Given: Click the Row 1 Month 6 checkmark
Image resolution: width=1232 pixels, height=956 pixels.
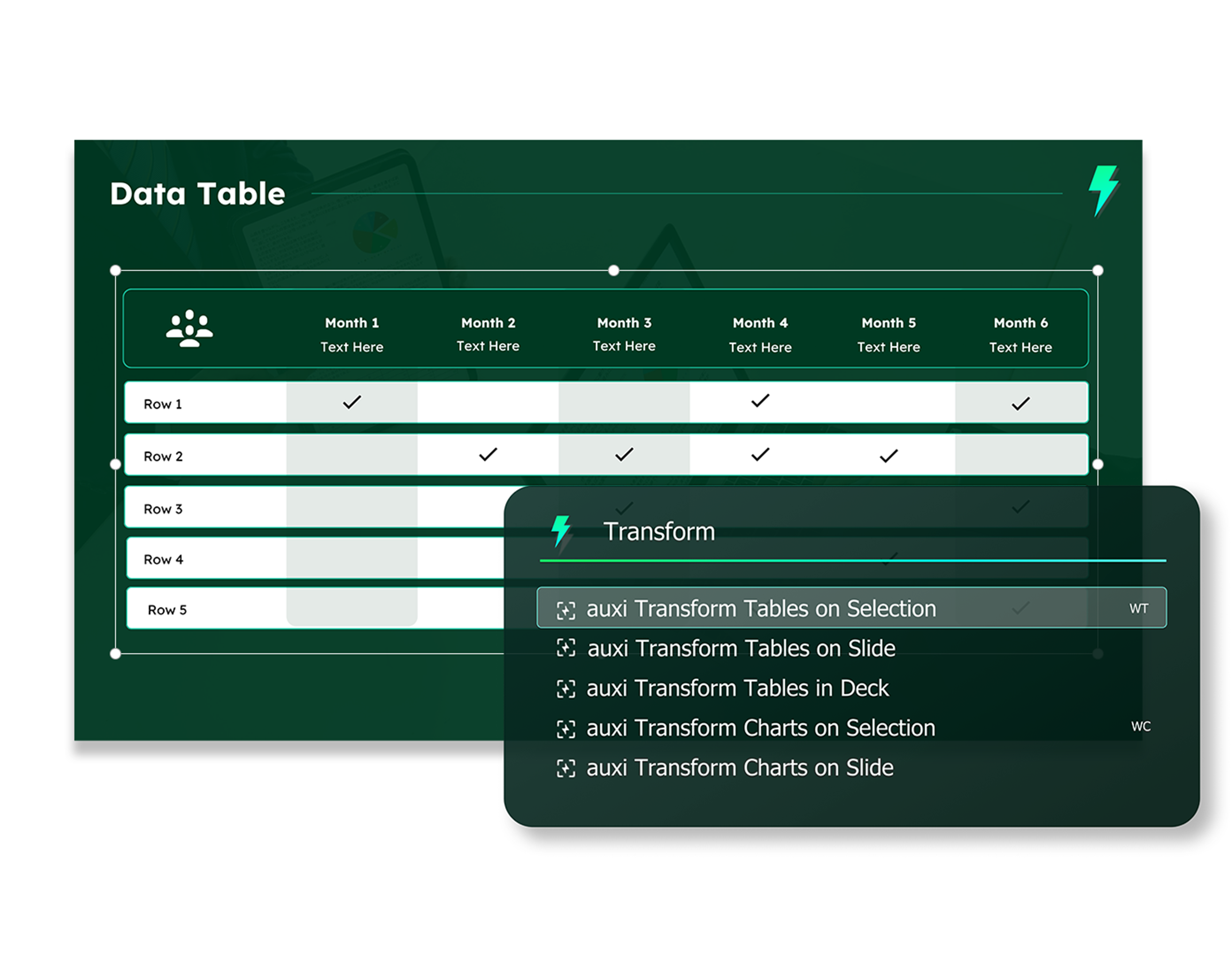Looking at the screenshot, I should (x=1020, y=404).
